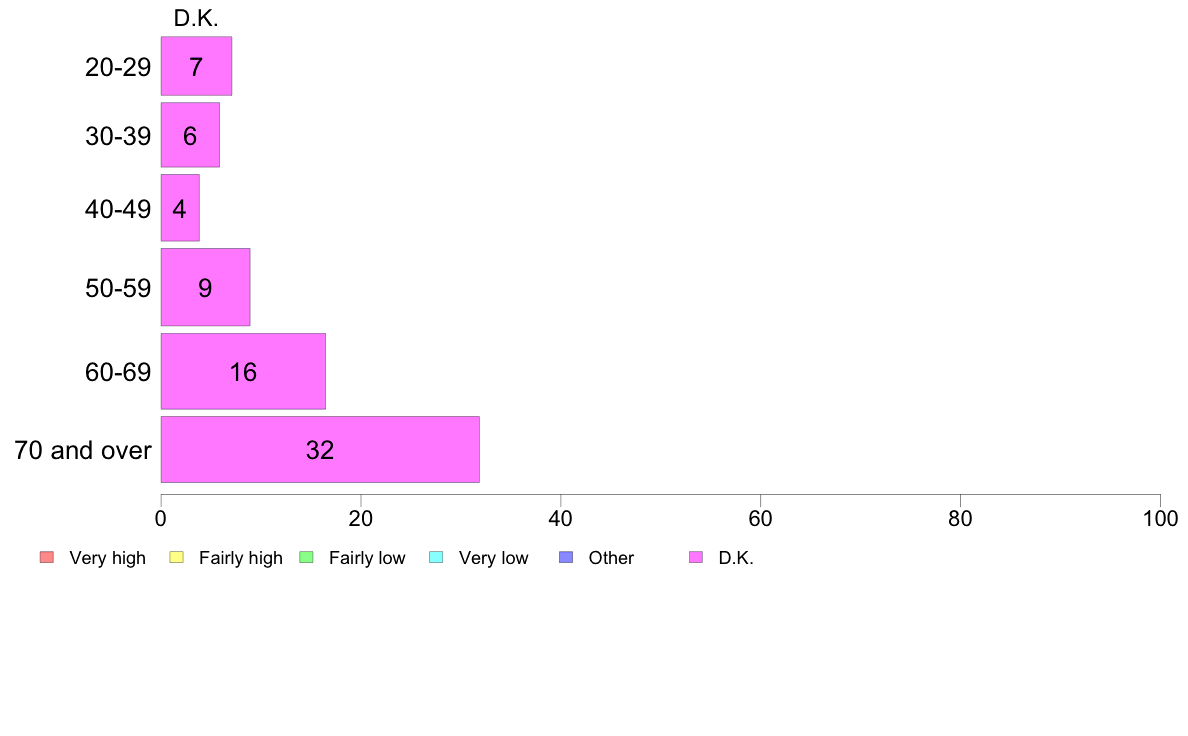Click the Fairly low legend swatch
The height and width of the screenshot is (736, 1188).
pos(307,557)
